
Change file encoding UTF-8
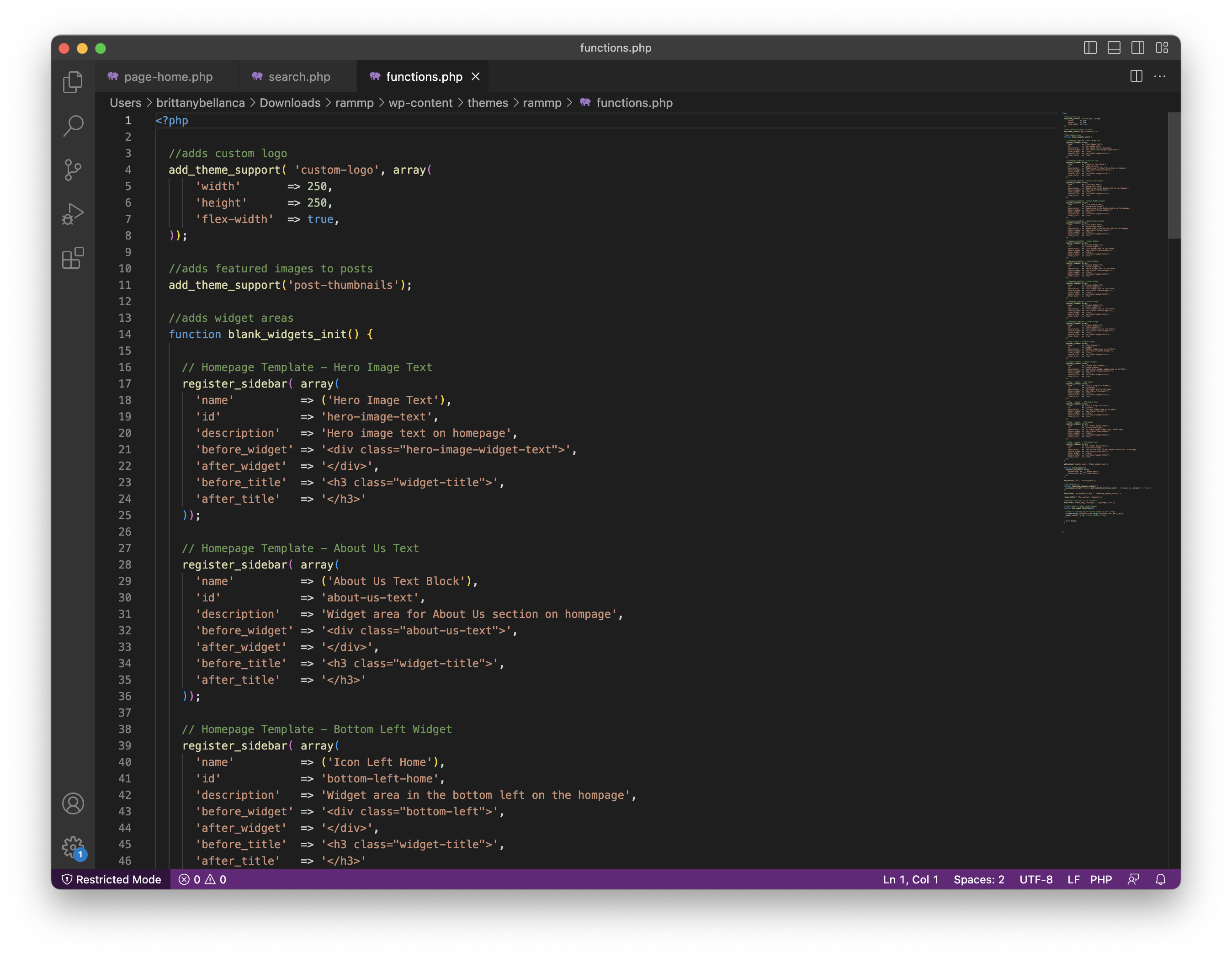click(x=1036, y=879)
